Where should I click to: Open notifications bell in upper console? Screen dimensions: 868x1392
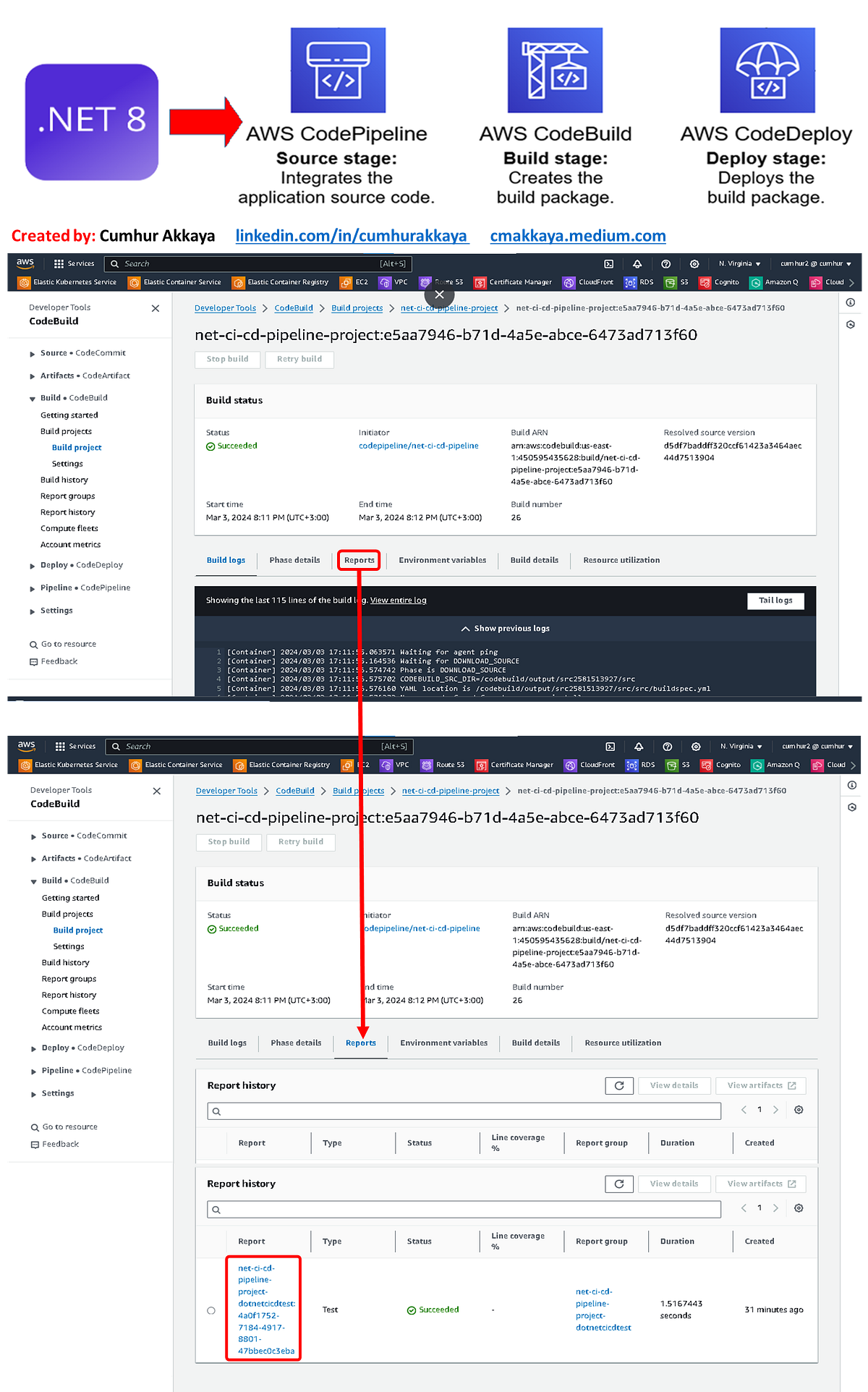point(637,264)
